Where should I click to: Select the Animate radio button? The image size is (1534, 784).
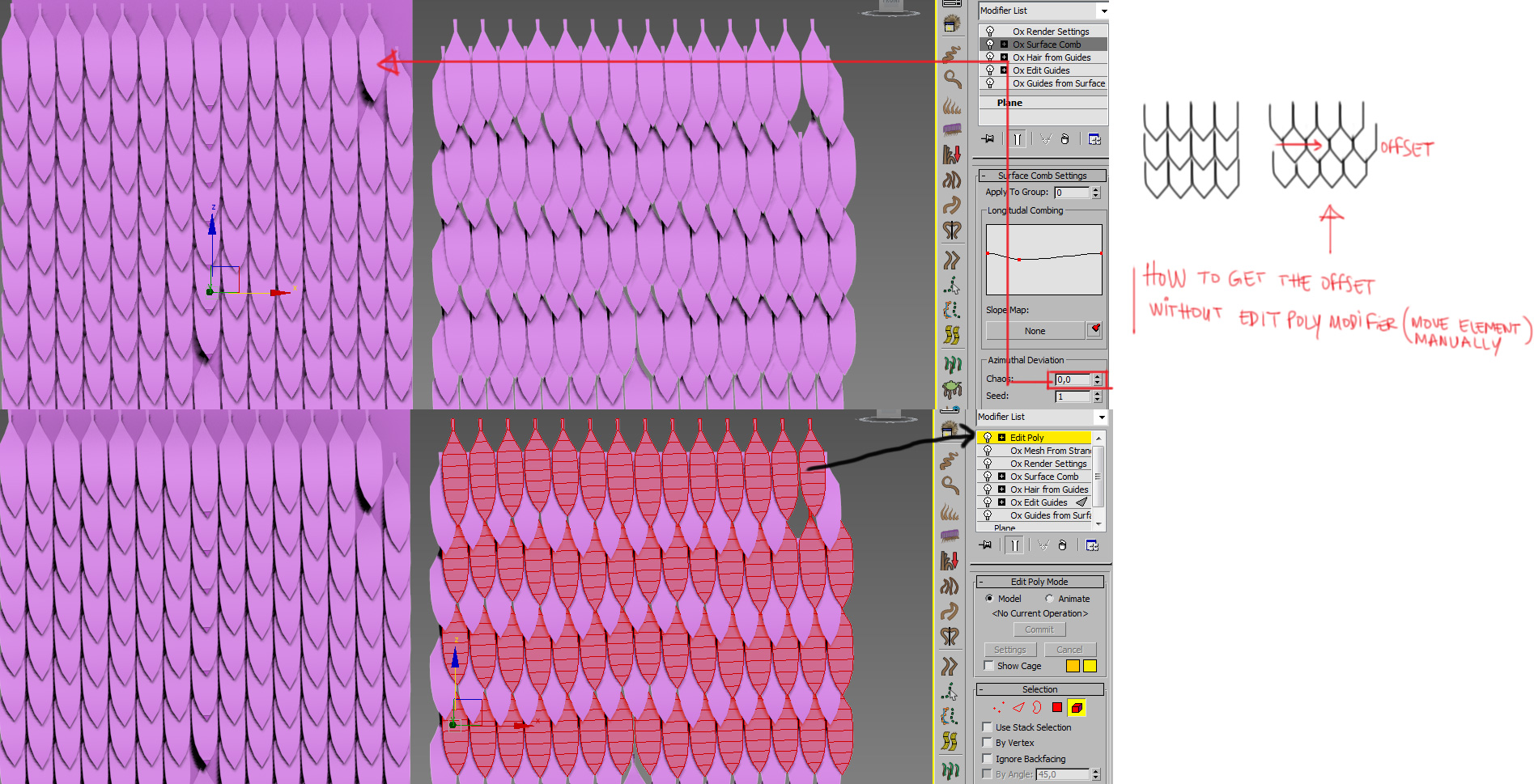[x=1050, y=599]
